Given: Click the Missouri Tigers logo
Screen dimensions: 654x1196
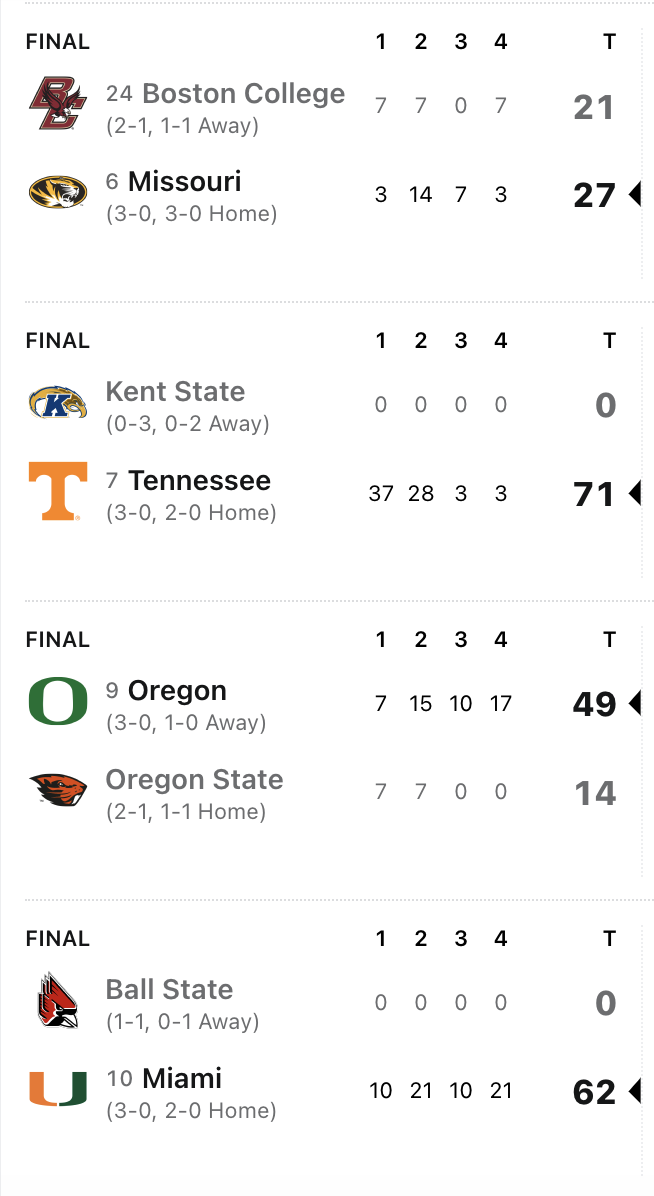Looking at the screenshot, I should pyautogui.click(x=58, y=192).
